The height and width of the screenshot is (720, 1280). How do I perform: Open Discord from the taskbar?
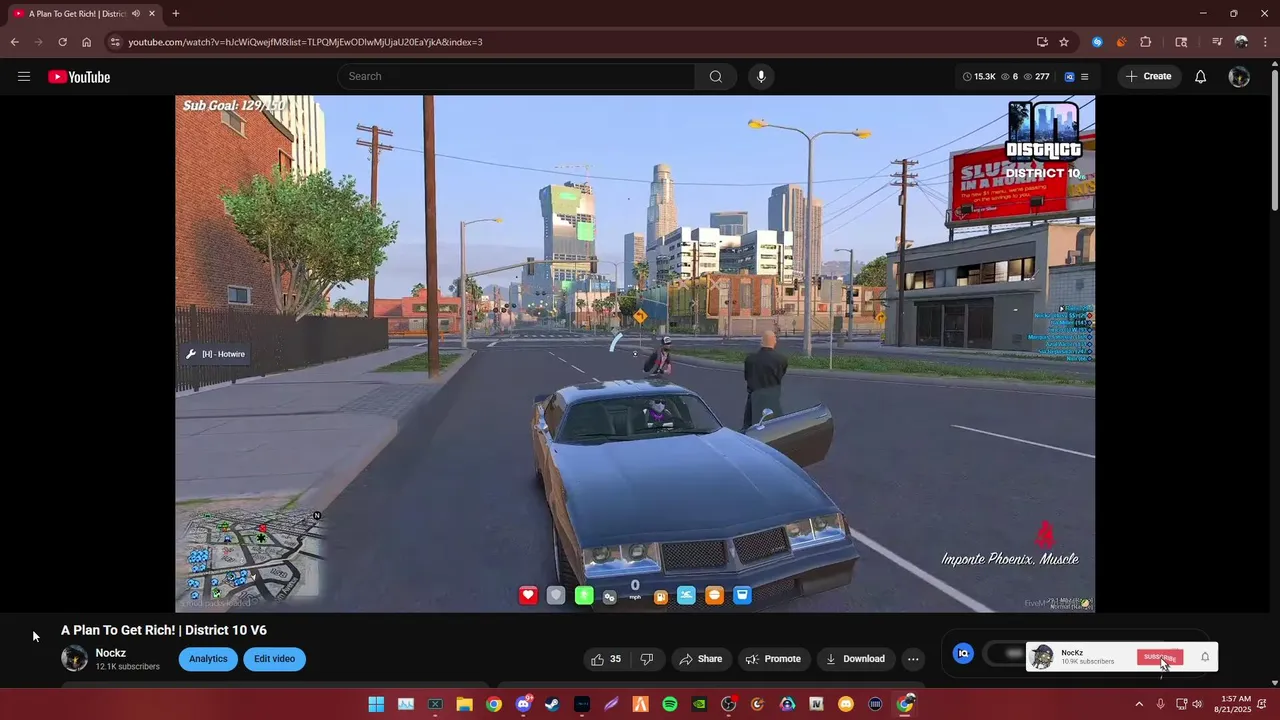523,704
